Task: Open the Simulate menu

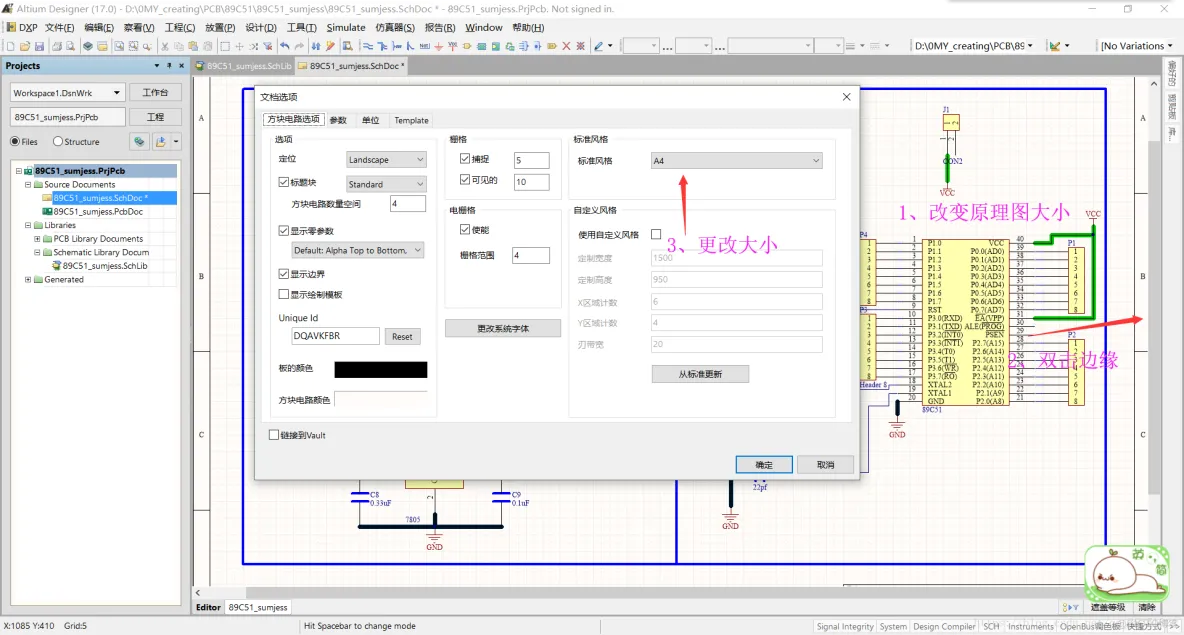Action: click(346, 27)
